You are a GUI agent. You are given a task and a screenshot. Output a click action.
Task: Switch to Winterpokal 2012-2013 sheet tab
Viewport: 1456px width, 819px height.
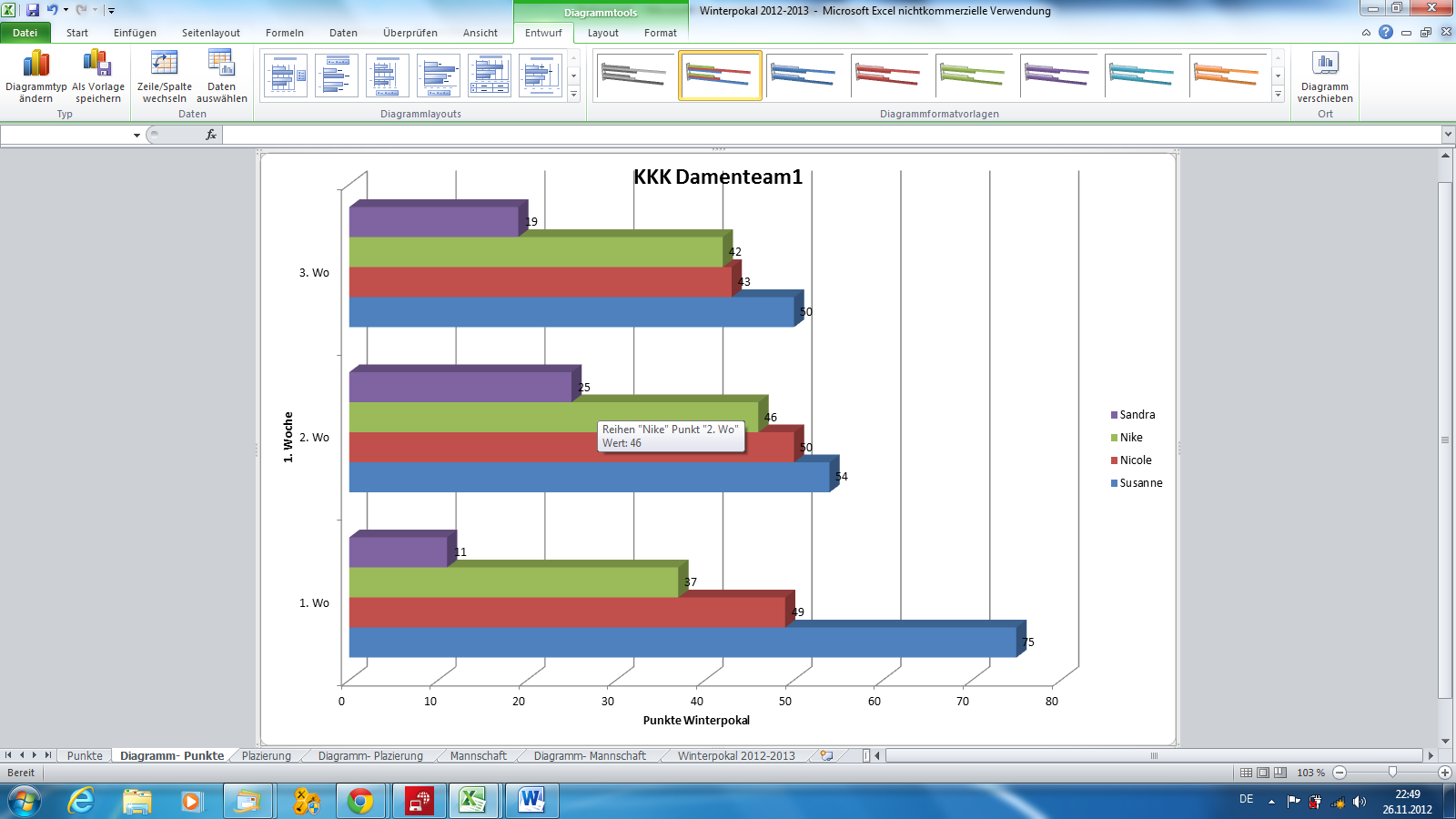[x=736, y=755]
